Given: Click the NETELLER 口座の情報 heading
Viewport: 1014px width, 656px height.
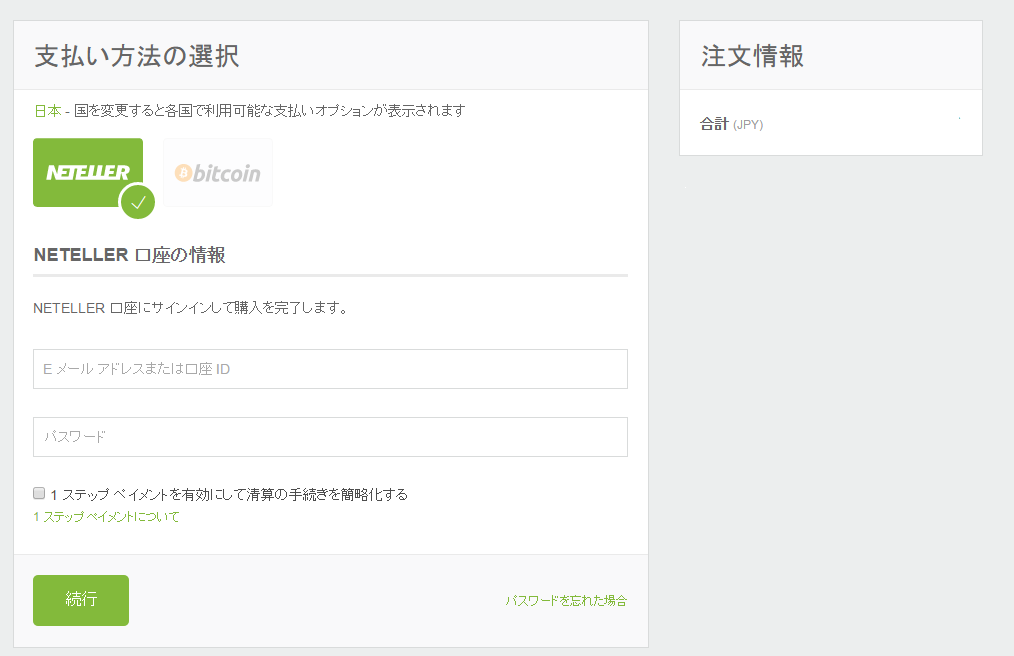Looking at the screenshot, I should pos(129,255).
